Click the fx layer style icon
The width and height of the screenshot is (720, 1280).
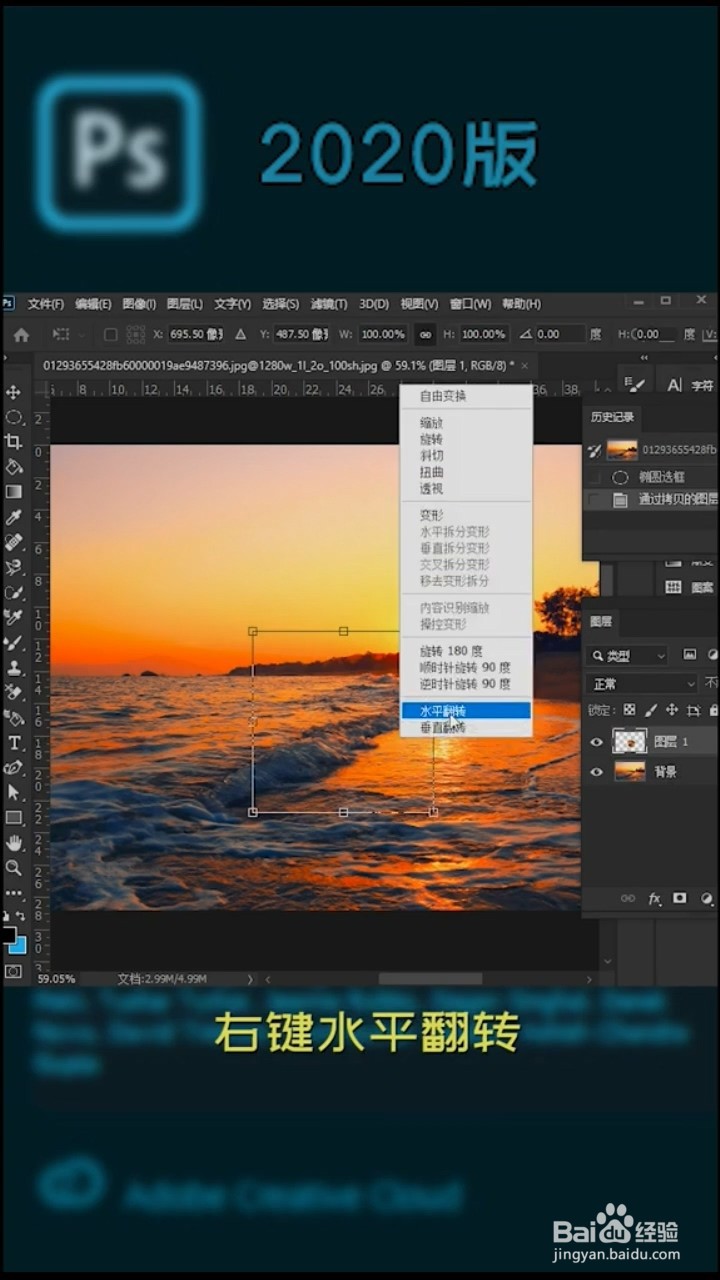[x=655, y=898]
